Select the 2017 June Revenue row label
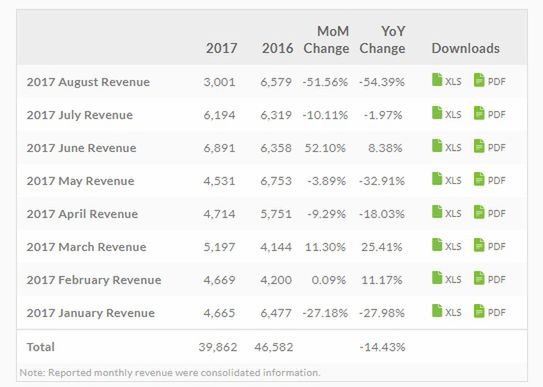 (x=81, y=148)
